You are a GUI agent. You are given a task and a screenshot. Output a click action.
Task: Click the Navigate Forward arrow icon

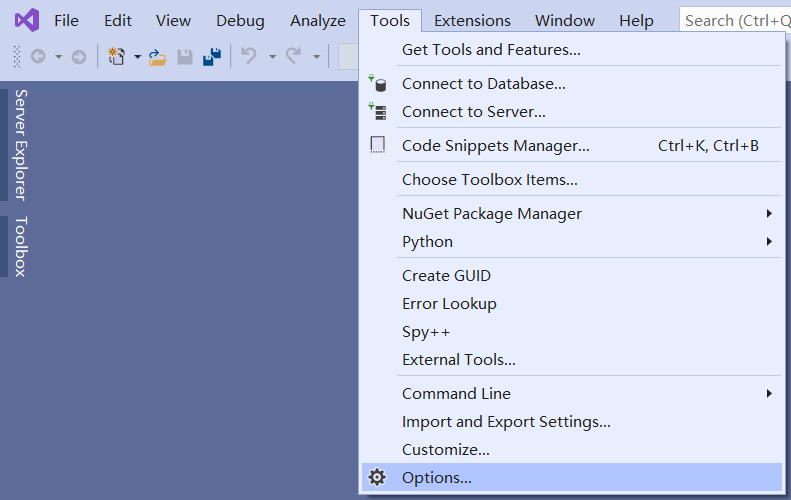(x=79, y=57)
